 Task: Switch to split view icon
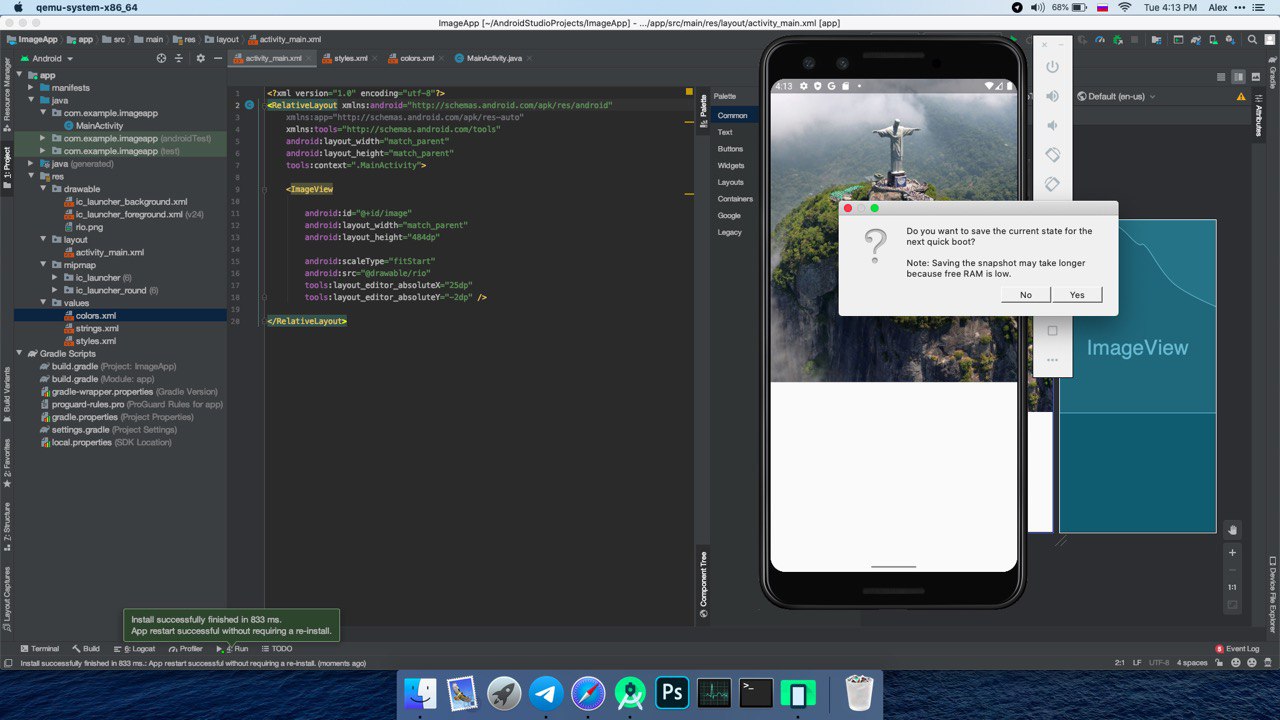pos(1239,77)
